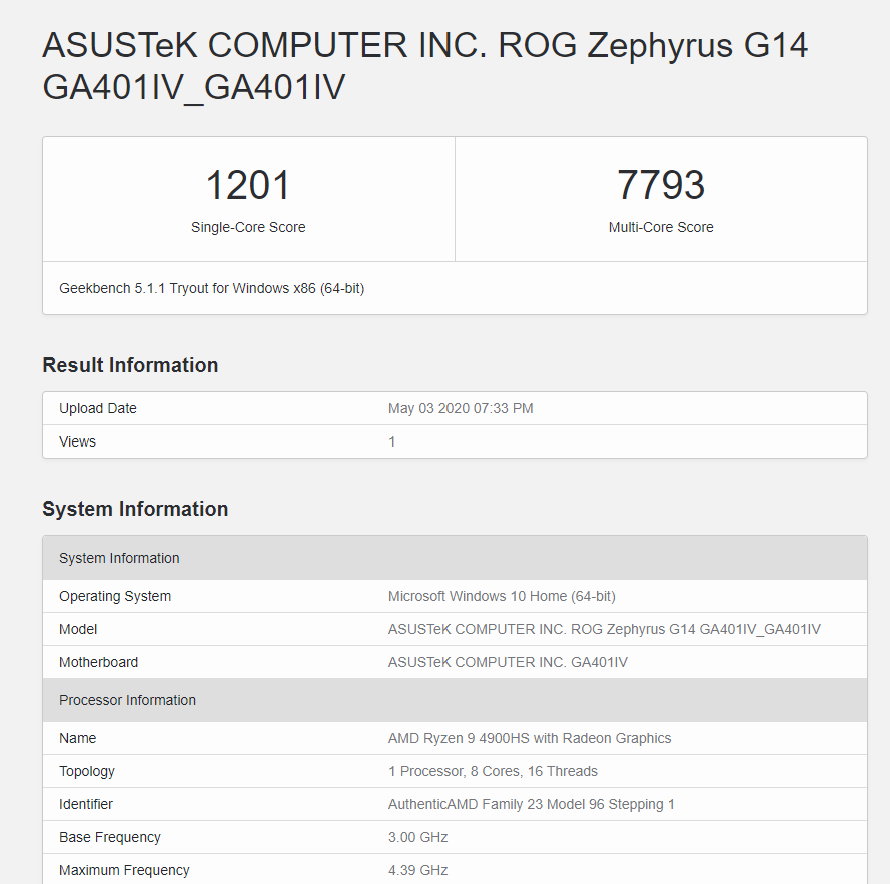Select the 1201 single-core score value
The image size is (890, 884).
[248, 185]
